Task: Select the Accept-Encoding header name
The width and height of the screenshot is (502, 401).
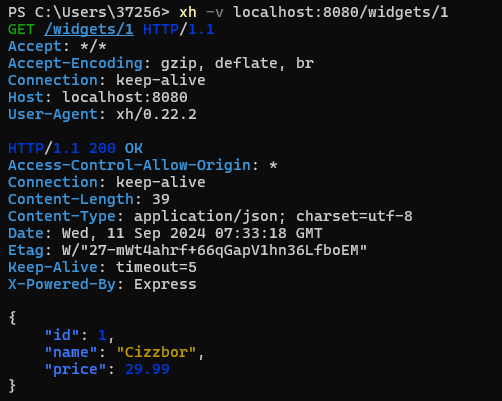Action: tap(75, 63)
